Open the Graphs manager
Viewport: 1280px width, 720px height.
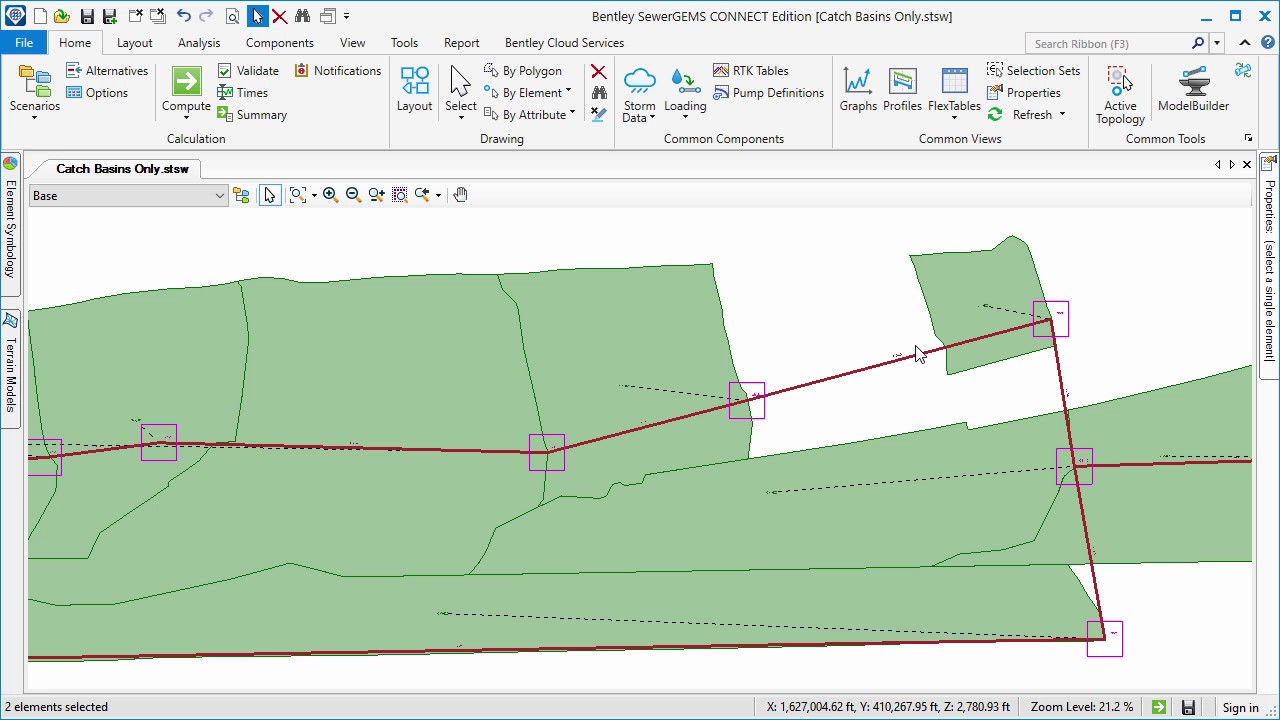click(x=858, y=90)
